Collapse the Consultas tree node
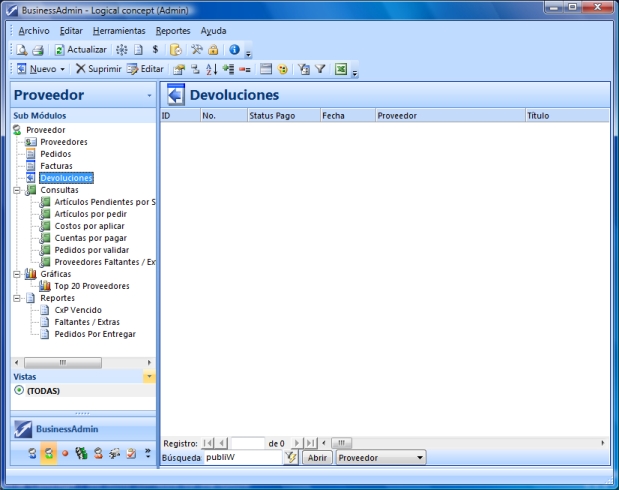The image size is (619, 490). pyautogui.click(x=17, y=190)
